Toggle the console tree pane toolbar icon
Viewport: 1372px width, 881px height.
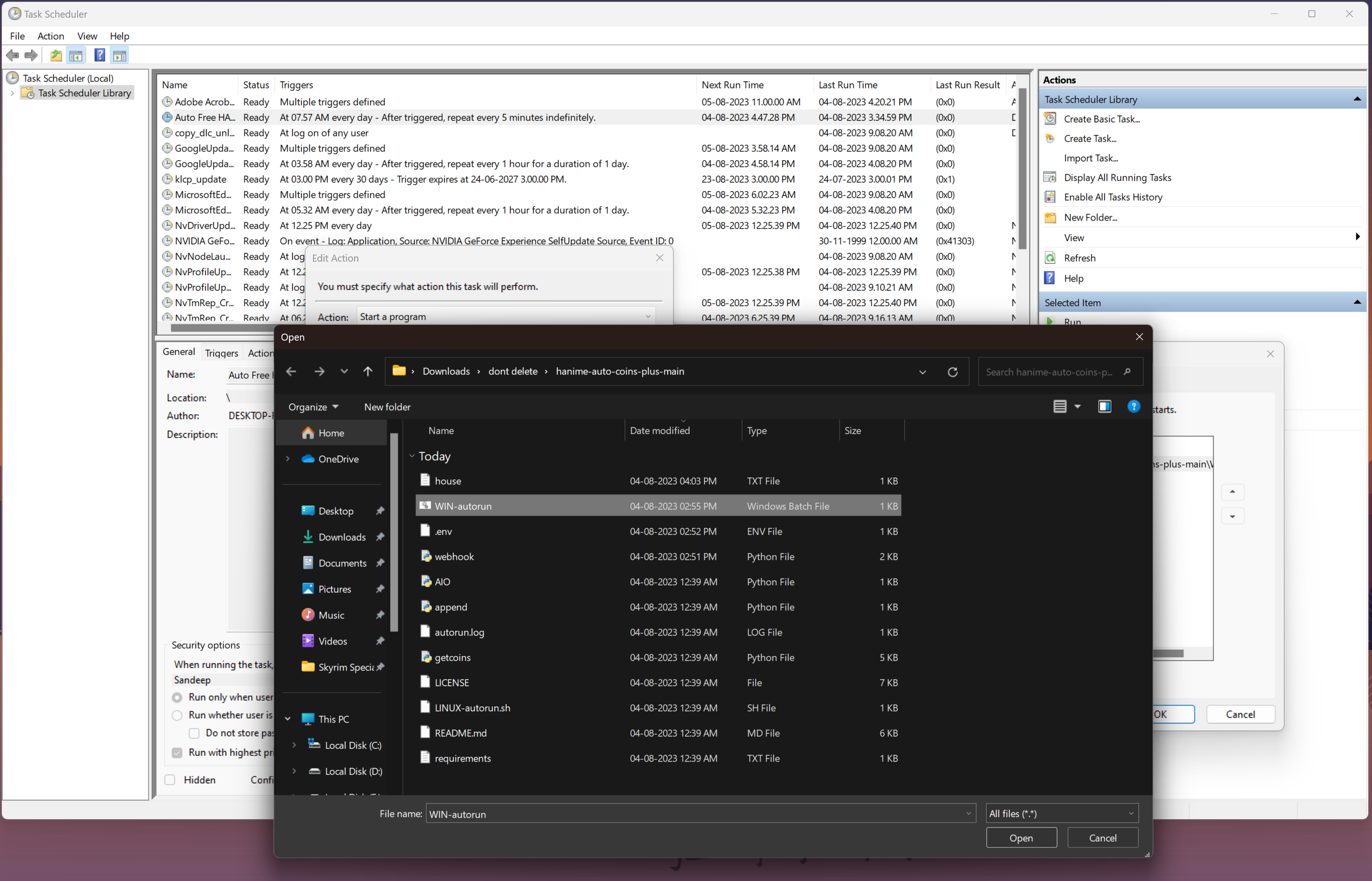click(x=76, y=55)
